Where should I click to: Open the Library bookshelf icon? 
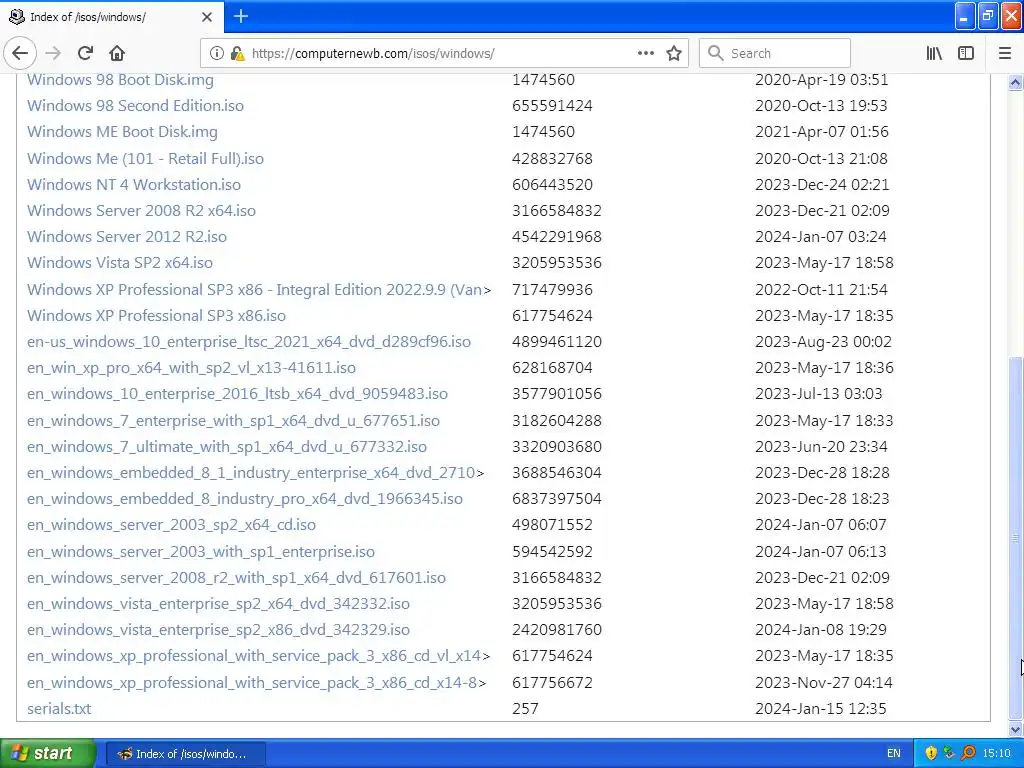pyautogui.click(x=934, y=53)
